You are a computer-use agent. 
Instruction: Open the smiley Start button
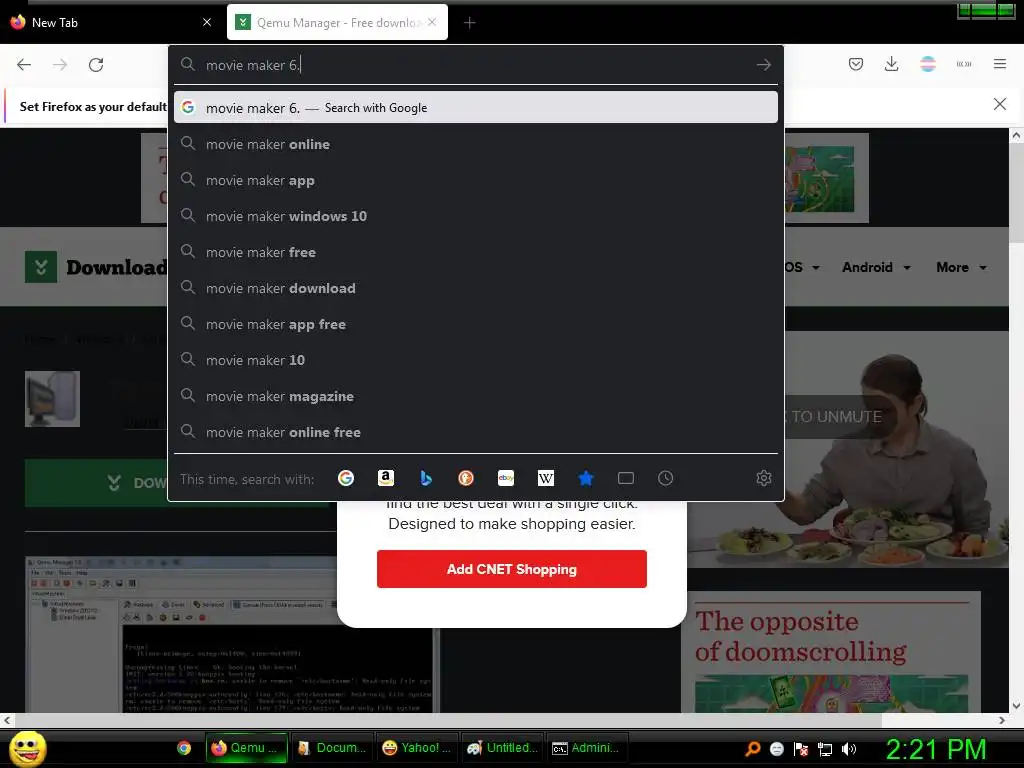click(27, 748)
